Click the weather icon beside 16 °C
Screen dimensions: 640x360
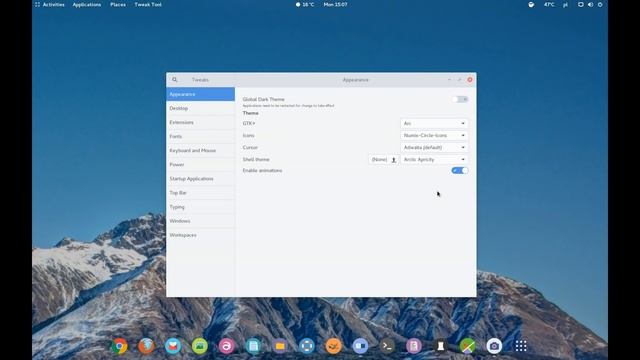point(298,4)
